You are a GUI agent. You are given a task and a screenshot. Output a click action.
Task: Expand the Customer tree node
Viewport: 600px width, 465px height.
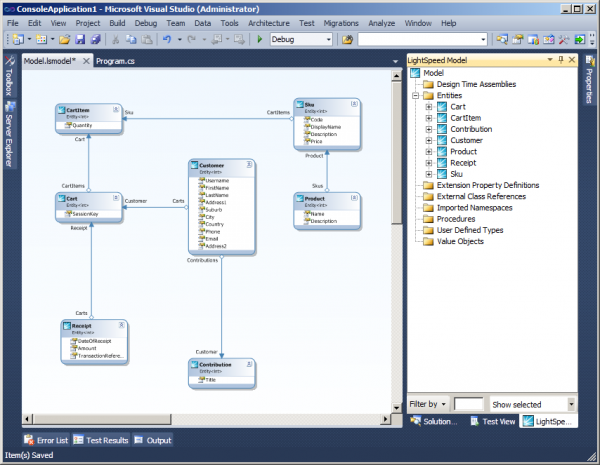click(x=429, y=140)
